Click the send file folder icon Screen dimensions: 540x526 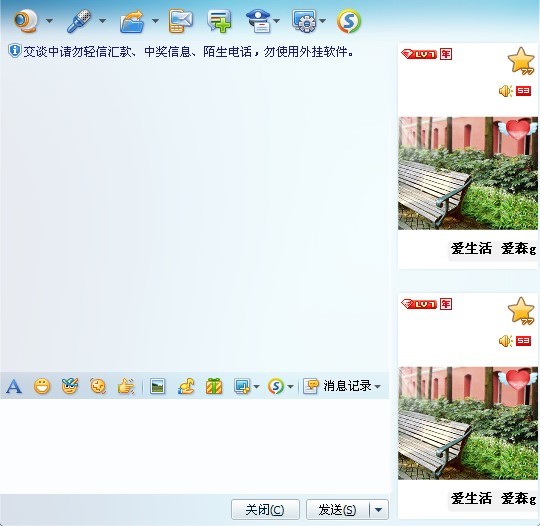point(132,21)
